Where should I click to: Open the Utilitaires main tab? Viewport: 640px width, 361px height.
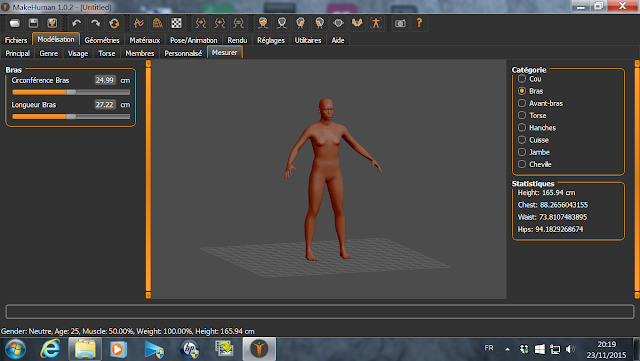pos(308,40)
